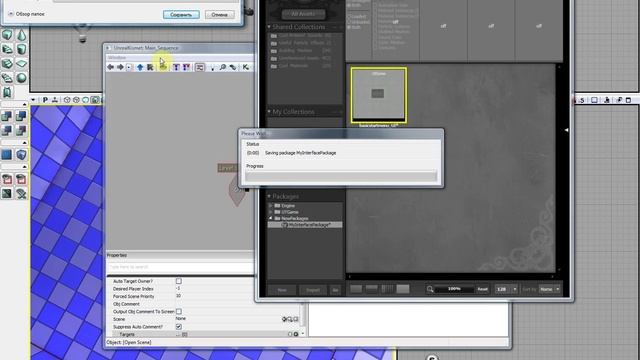Click the Kismet Open New Window K icon
This screenshot has height=360, width=640.
pyautogui.click(x=246, y=67)
